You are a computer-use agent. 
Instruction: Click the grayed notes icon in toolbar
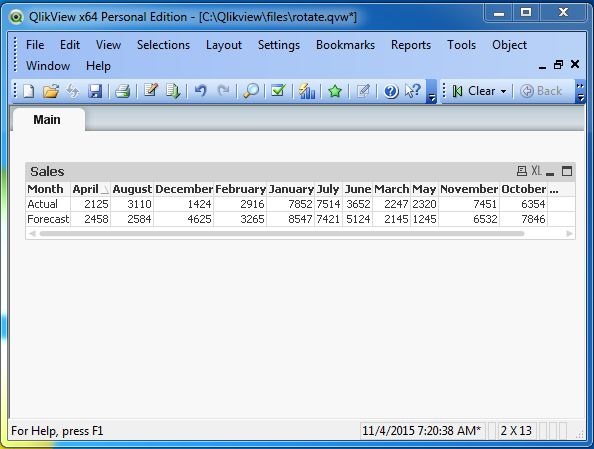pyautogui.click(x=363, y=91)
